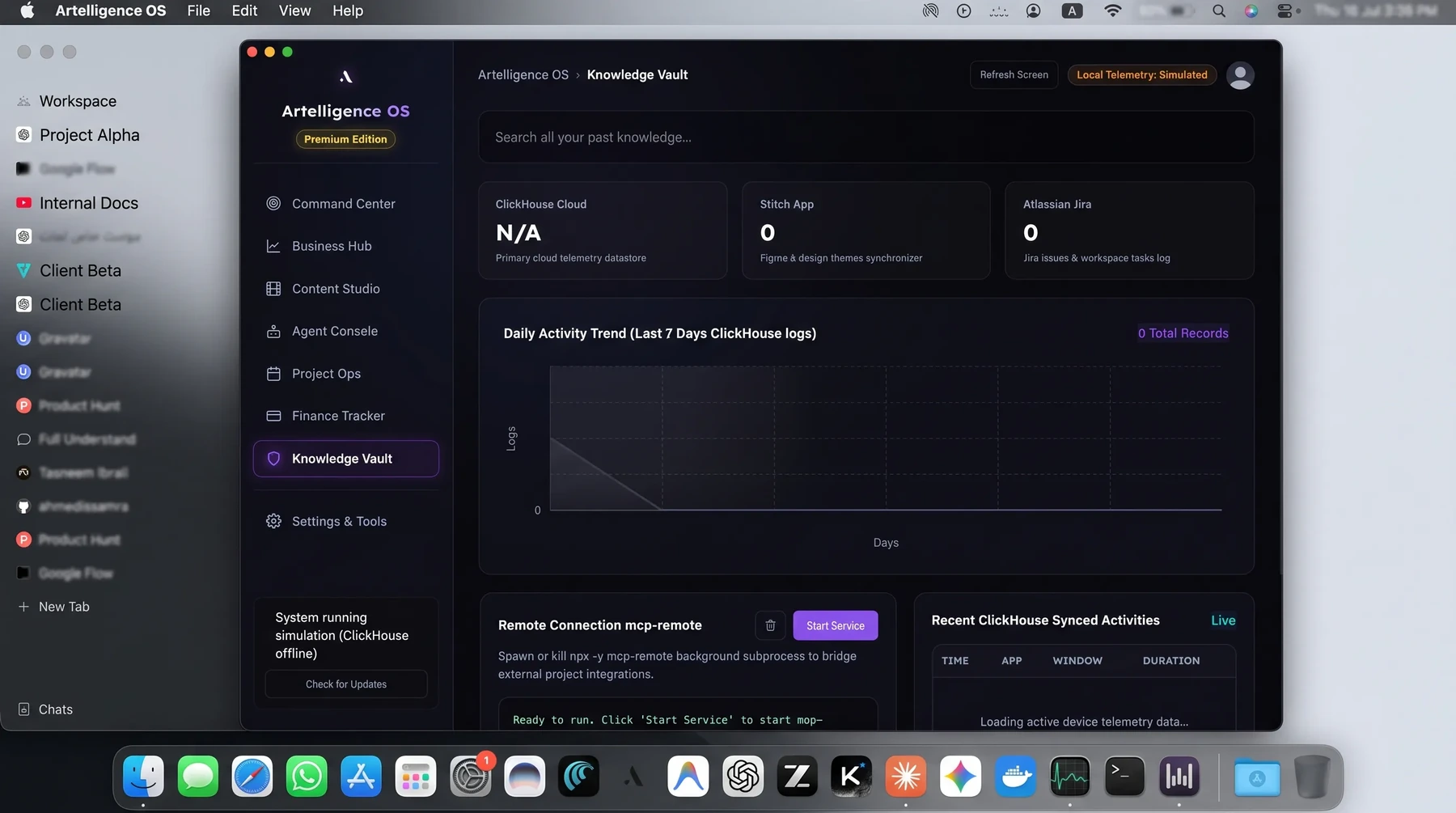Click New Tab in the background window
The width and height of the screenshot is (1456, 813).
coord(54,607)
